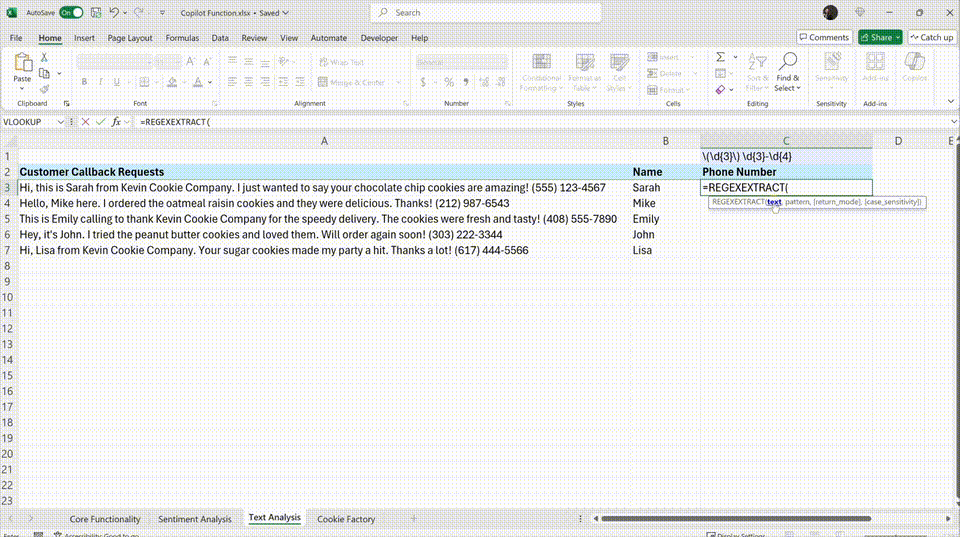Toggle the AutoSave switch
This screenshot has height=537, width=960.
tap(71, 13)
